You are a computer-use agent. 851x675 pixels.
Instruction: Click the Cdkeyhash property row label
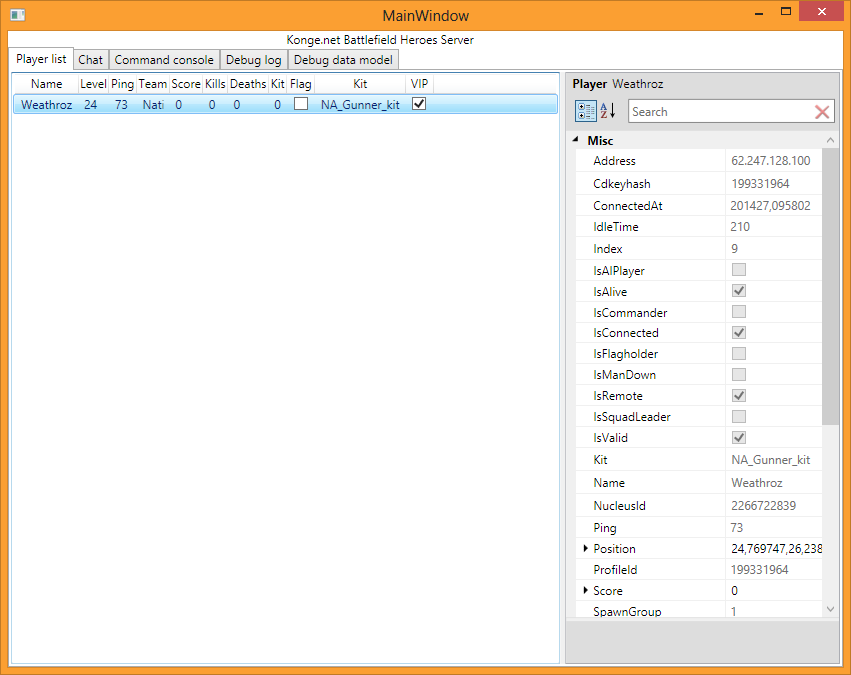tap(622, 184)
